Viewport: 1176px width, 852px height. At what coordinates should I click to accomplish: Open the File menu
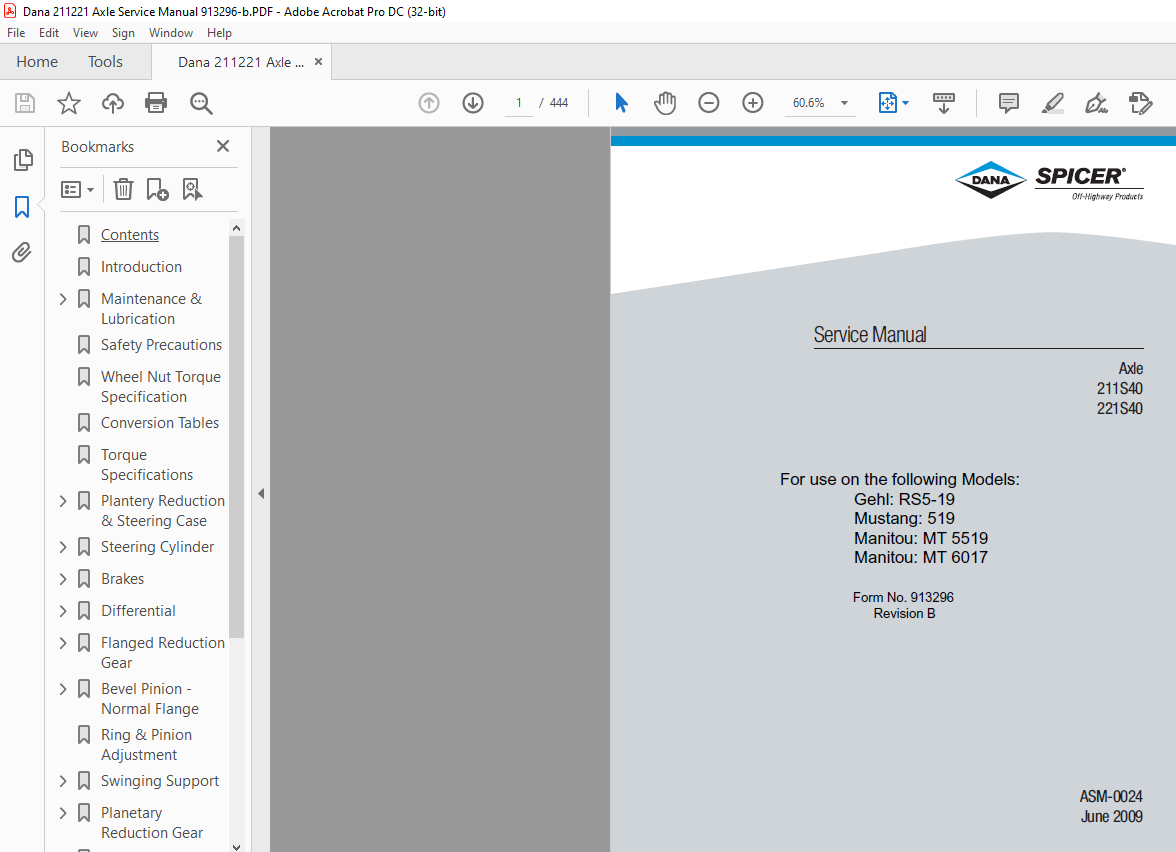pos(16,33)
